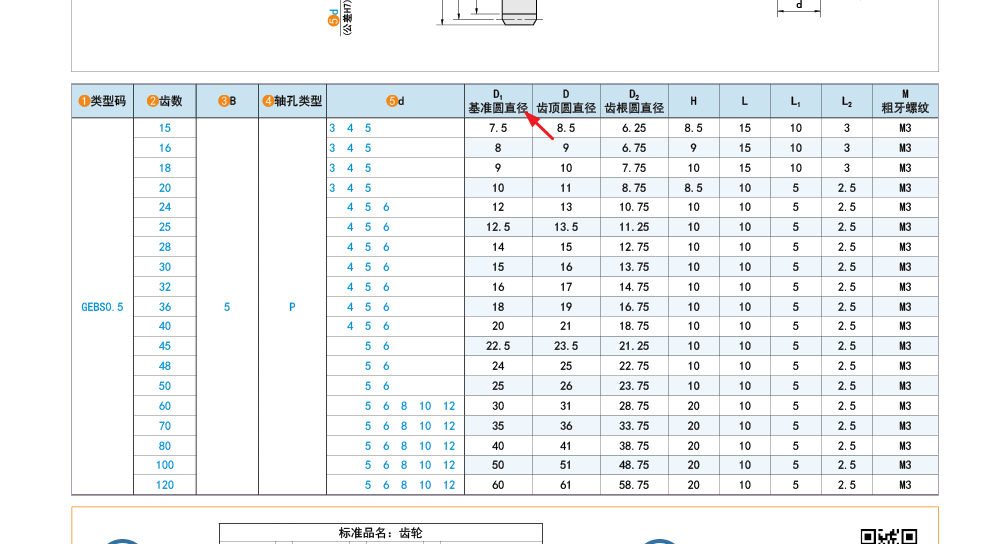The height and width of the screenshot is (544, 987).
Task: Choose tooth count 120
Action: 165,485
